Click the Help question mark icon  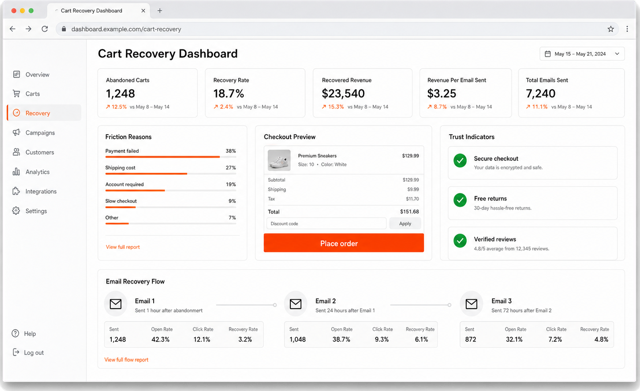coord(16,333)
